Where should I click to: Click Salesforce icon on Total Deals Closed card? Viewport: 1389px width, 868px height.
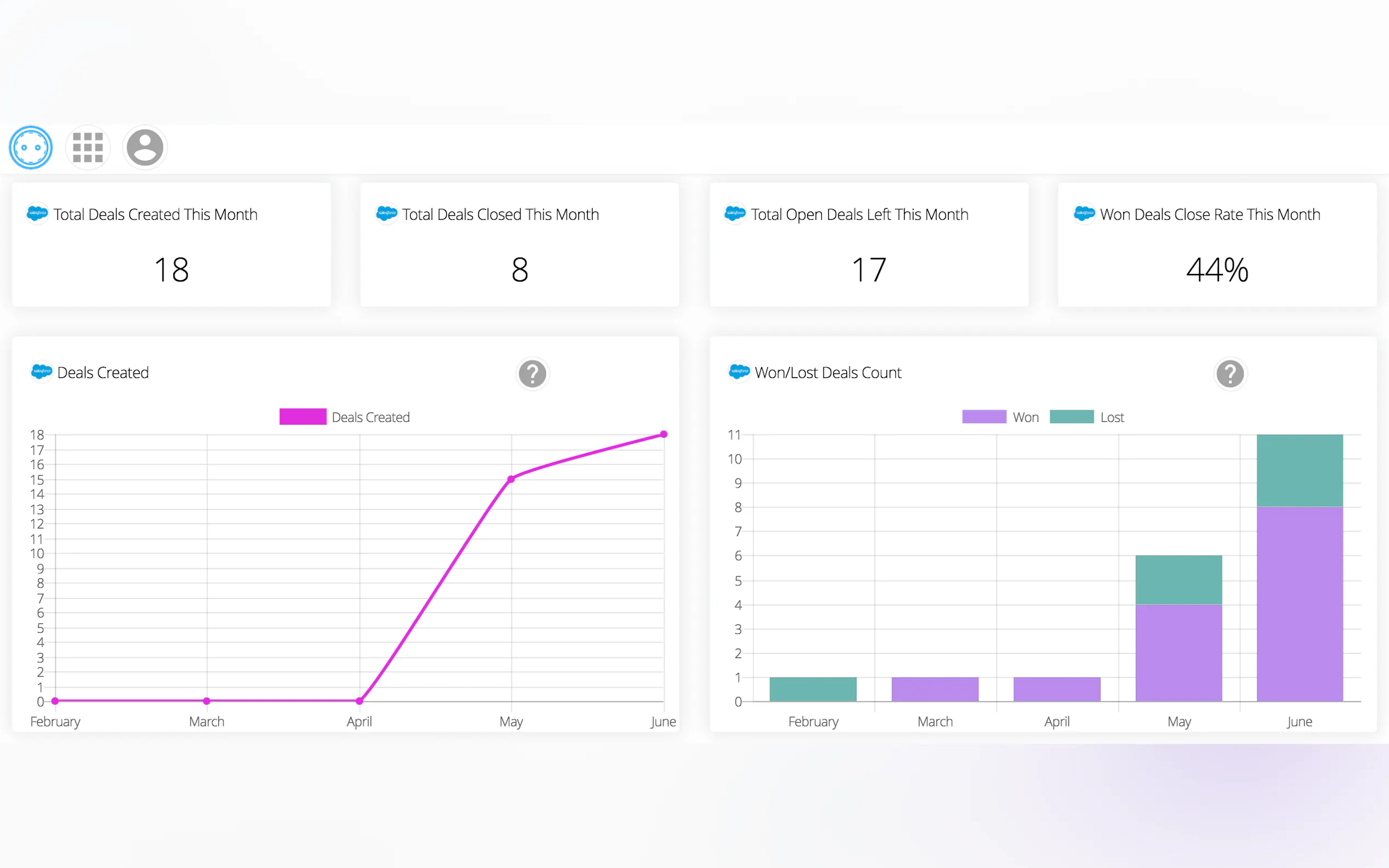click(x=387, y=214)
